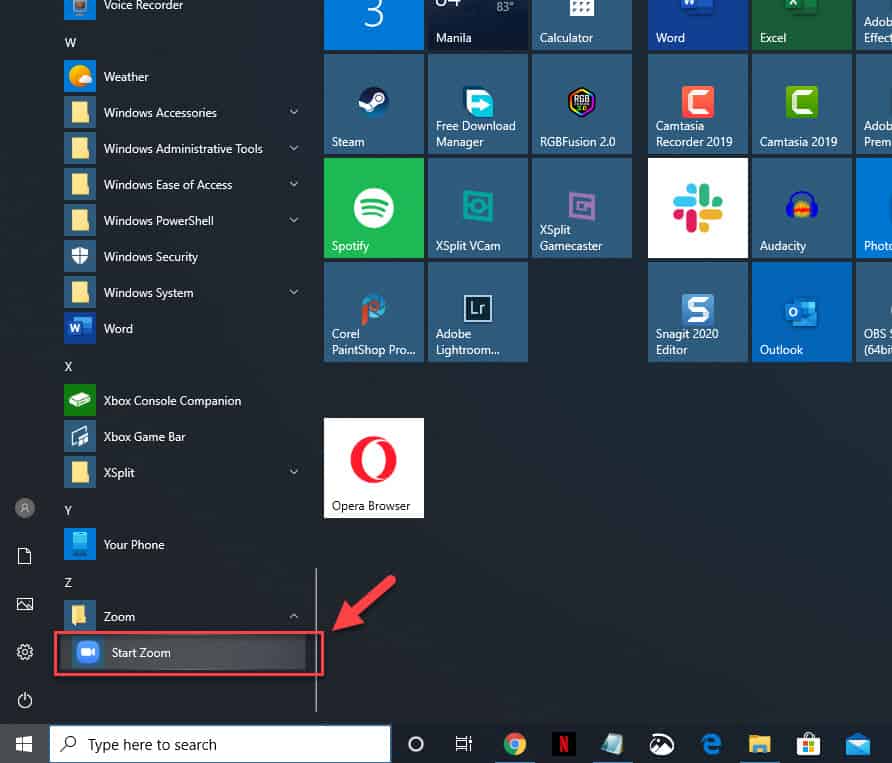The height and width of the screenshot is (763, 892).
Task: Jump to letter W section header
Action: (71, 43)
